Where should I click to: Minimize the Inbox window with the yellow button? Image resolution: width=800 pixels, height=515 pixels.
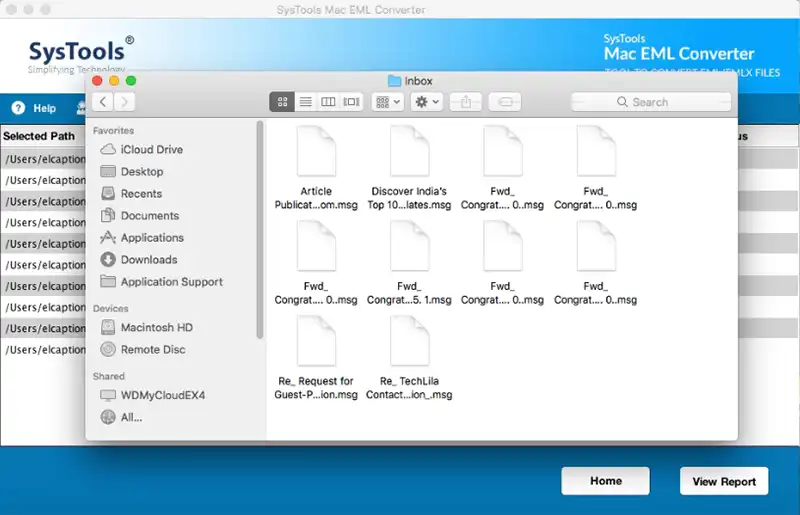pos(114,81)
